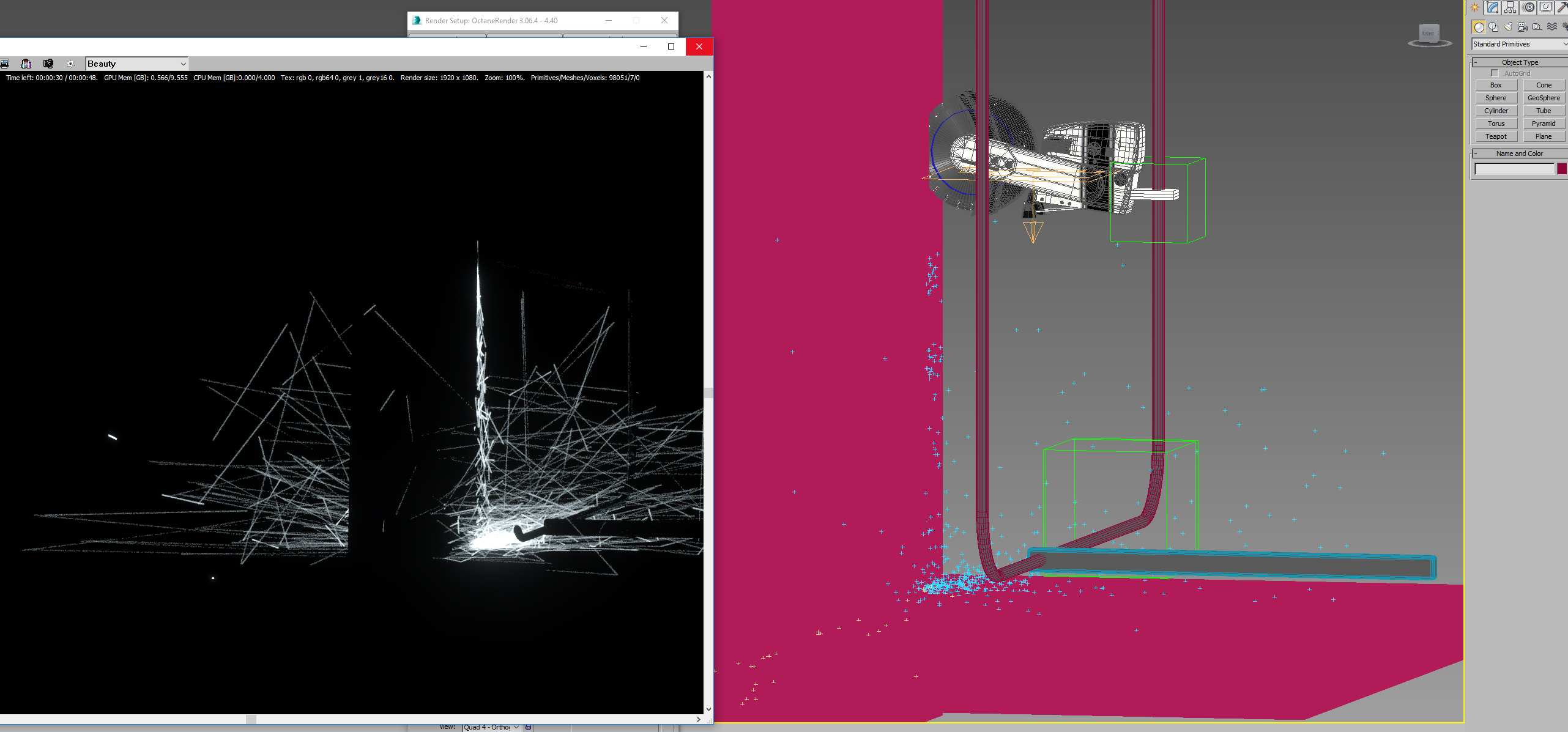1568x732 pixels.
Task: Open the Motion command panel tab
Action: [x=1529, y=7]
